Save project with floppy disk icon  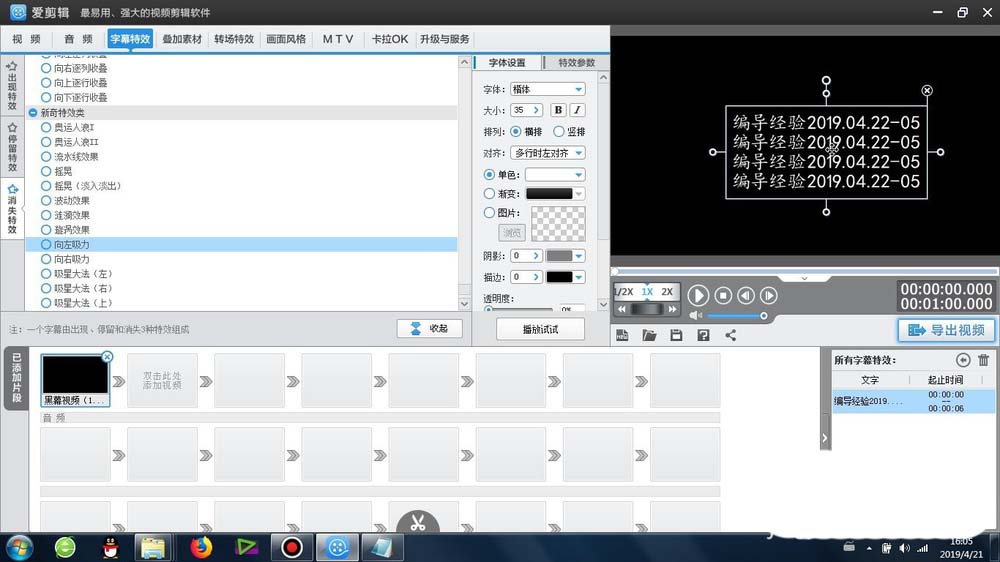[x=676, y=335]
